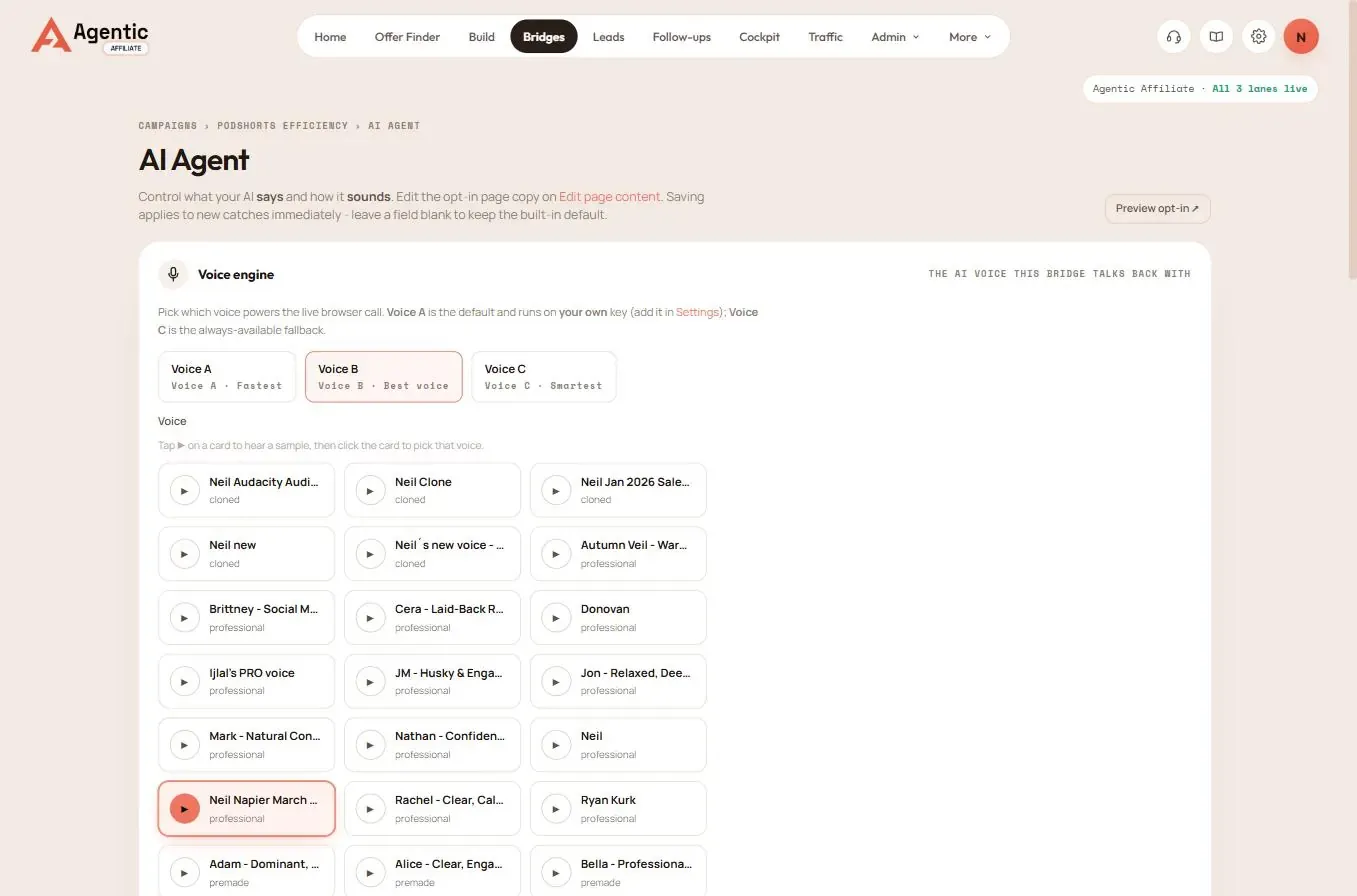Play sample for Autumn Veil voice
The image size is (1357, 896).
click(556, 554)
